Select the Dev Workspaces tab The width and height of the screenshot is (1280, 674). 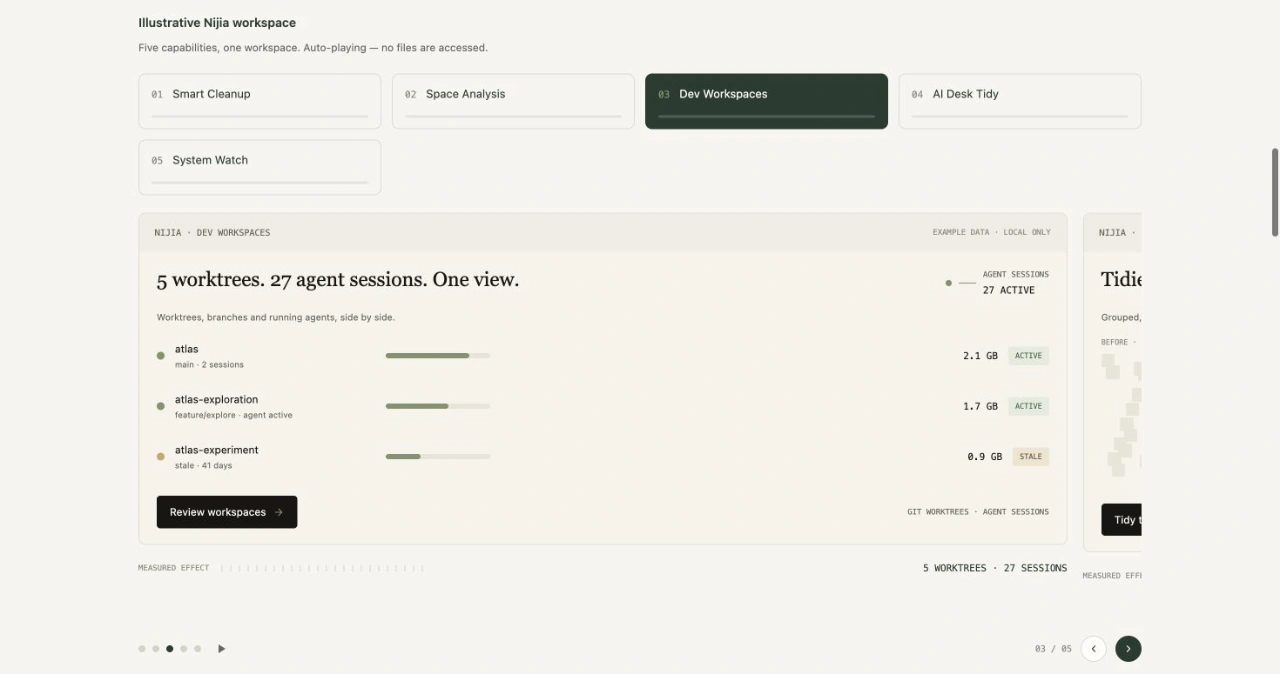click(766, 101)
